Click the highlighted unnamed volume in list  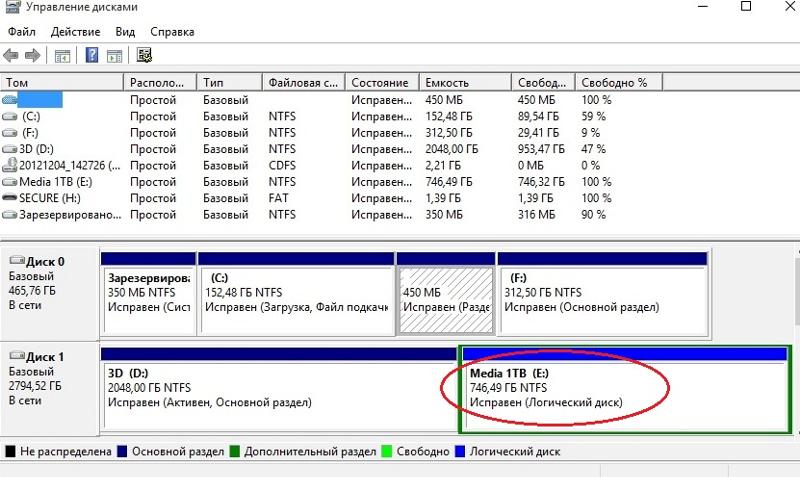pos(40,100)
